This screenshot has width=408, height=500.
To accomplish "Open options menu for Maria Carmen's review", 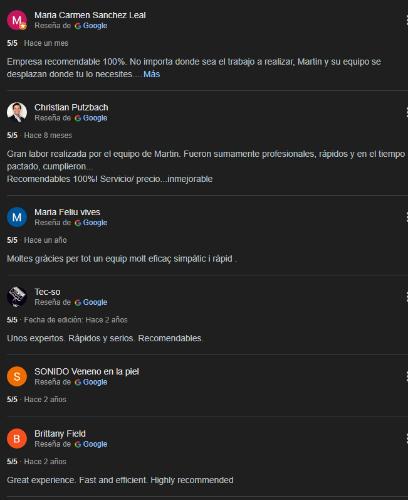I will pos(406,20).
